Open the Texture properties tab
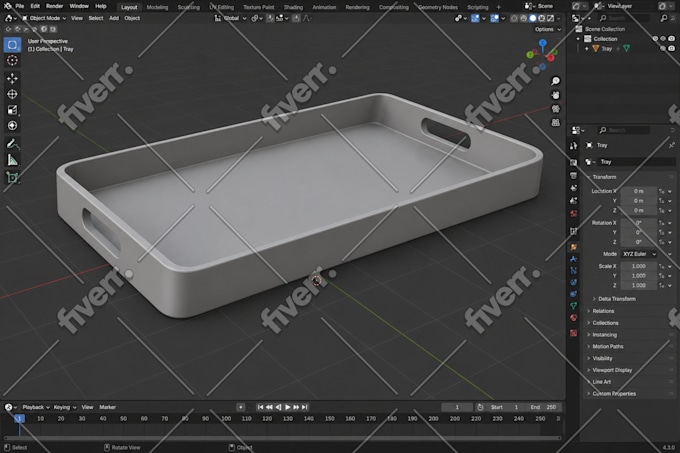 573,333
